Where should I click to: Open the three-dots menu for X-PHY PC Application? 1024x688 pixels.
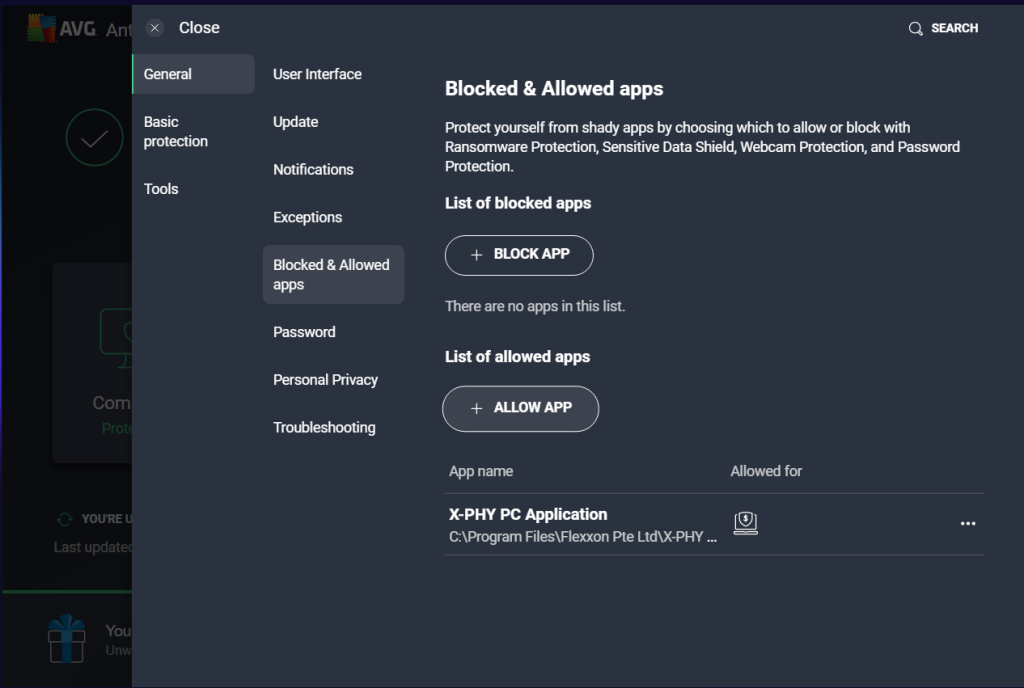point(967,523)
